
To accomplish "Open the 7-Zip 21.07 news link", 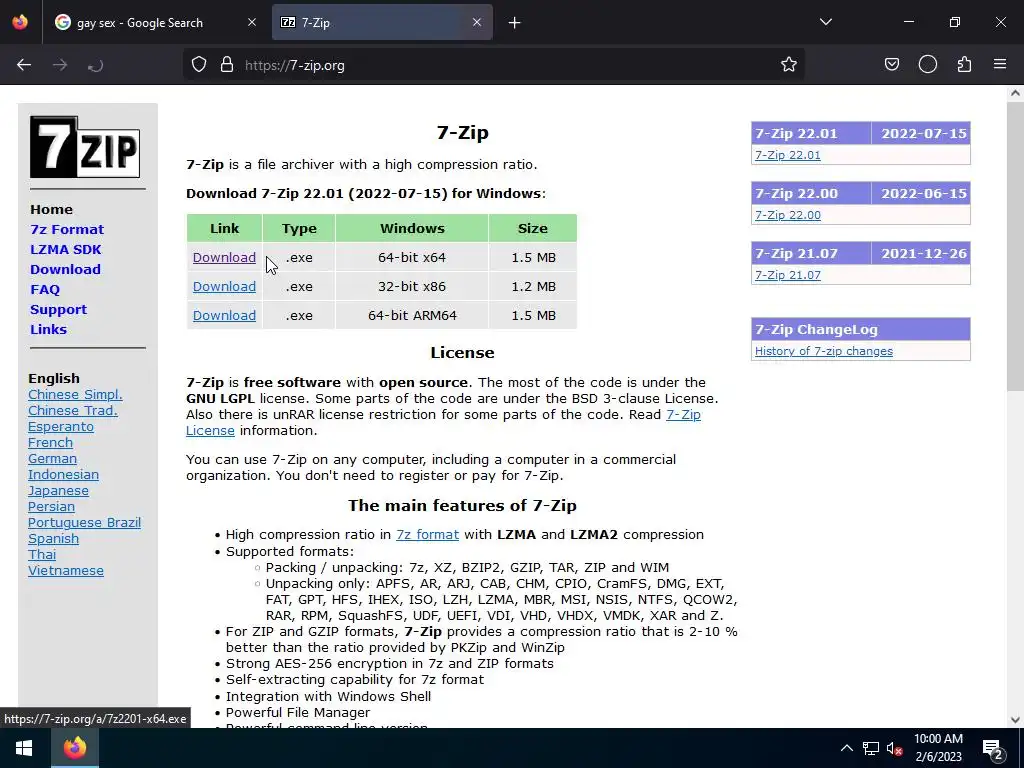I will pos(788,275).
